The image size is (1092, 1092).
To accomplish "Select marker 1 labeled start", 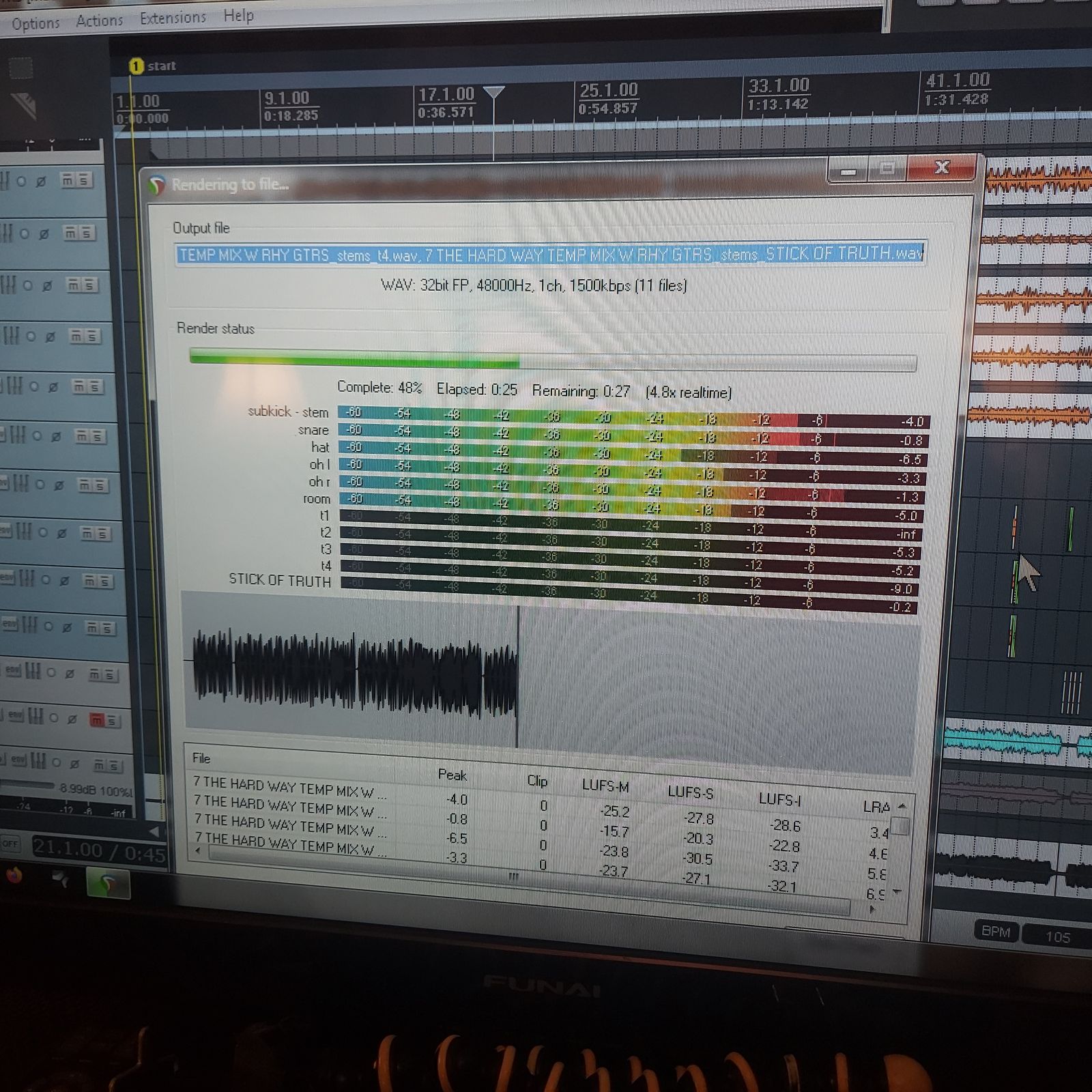I will pos(136,66).
